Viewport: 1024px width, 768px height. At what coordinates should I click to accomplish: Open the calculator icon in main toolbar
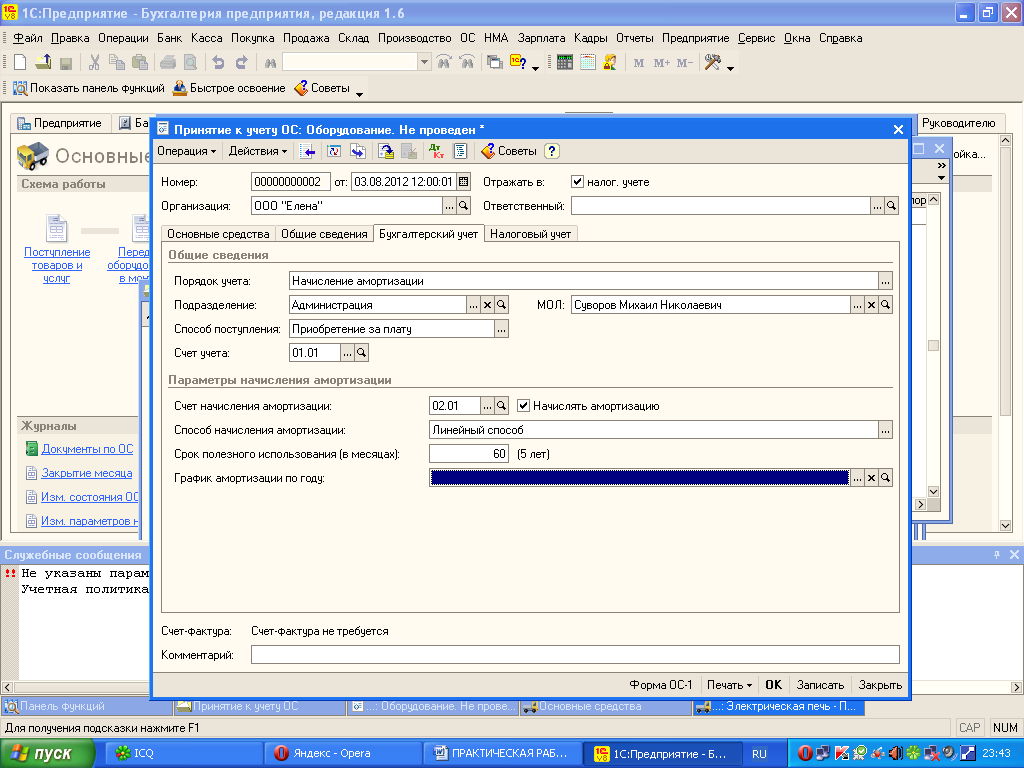565,63
